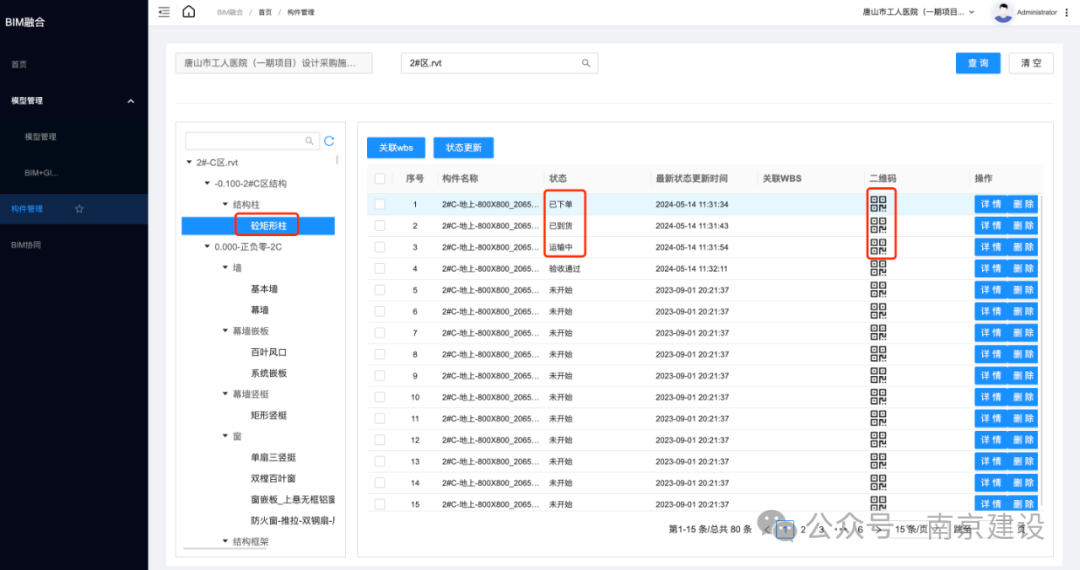Image resolution: width=1080 pixels, height=570 pixels.
Task: Click the search magnifier in 2#区.rvt field
Action: (x=585, y=63)
